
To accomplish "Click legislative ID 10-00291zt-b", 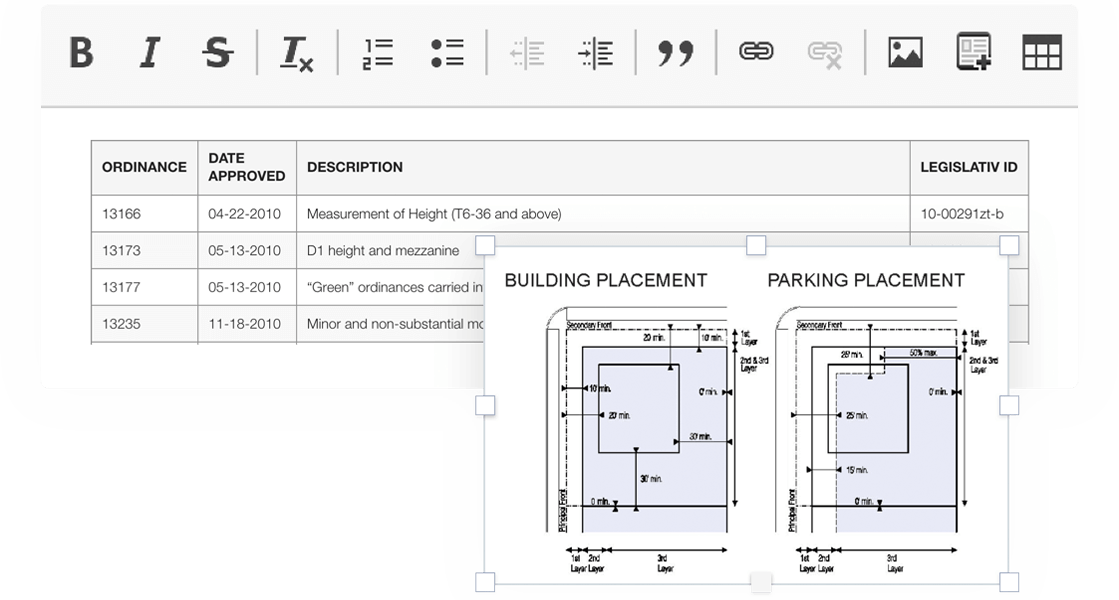I will 969,214.
